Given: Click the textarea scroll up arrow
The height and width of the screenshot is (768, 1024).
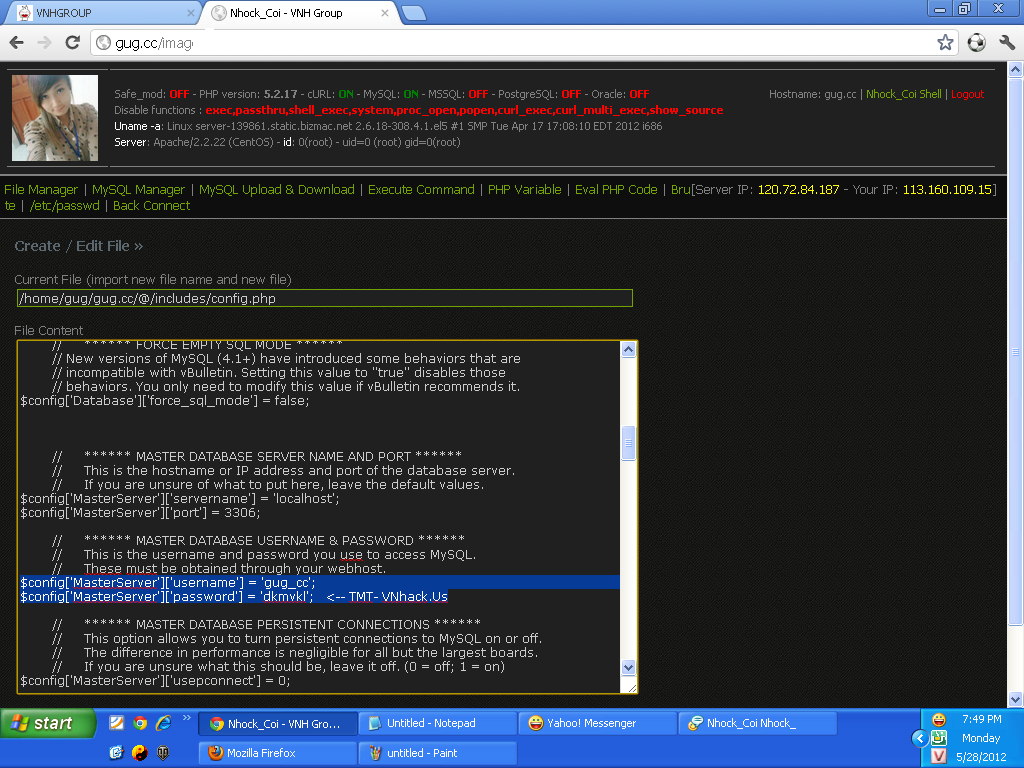Looking at the screenshot, I should [x=628, y=349].
